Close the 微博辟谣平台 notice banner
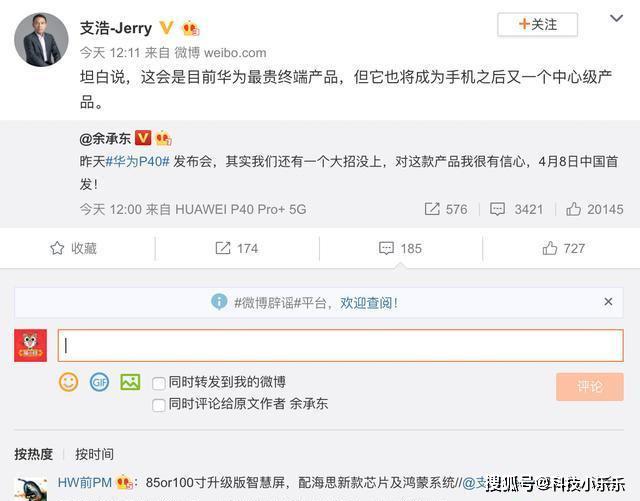The width and height of the screenshot is (640, 501). (608, 301)
